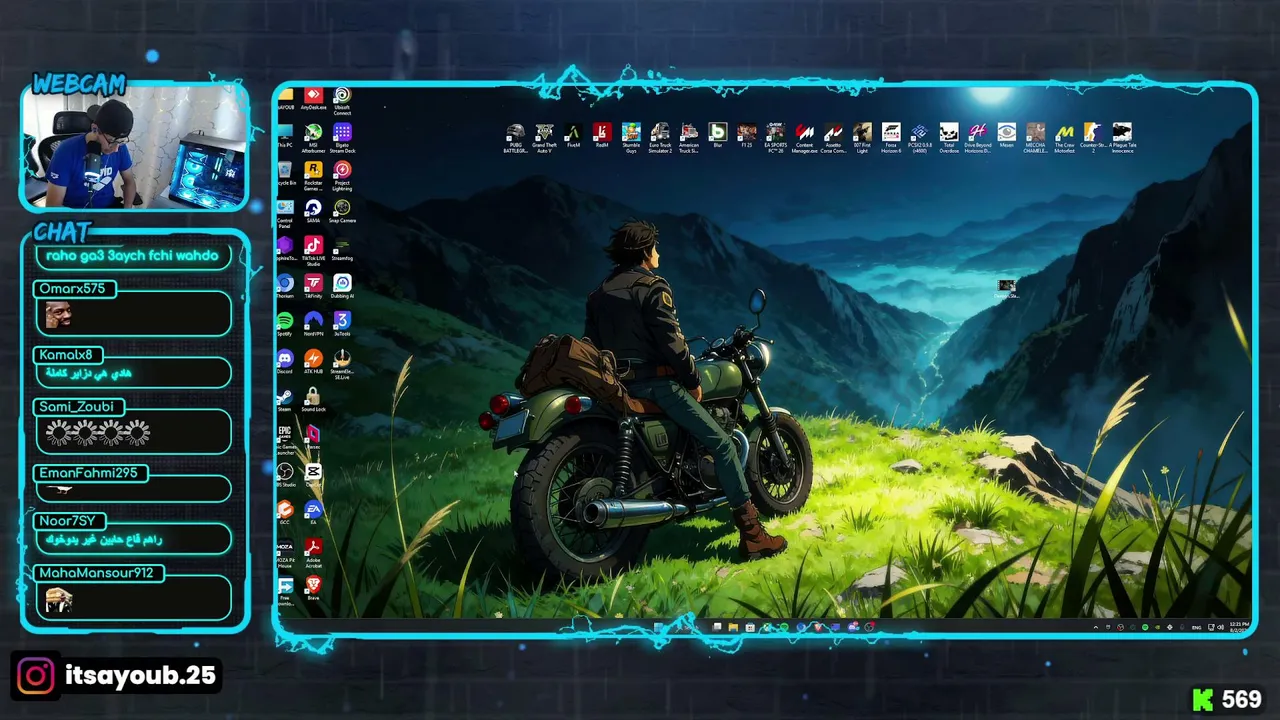Select the Spotify desktop icon
1280x720 pixels.
pyautogui.click(x=285, y=324)
